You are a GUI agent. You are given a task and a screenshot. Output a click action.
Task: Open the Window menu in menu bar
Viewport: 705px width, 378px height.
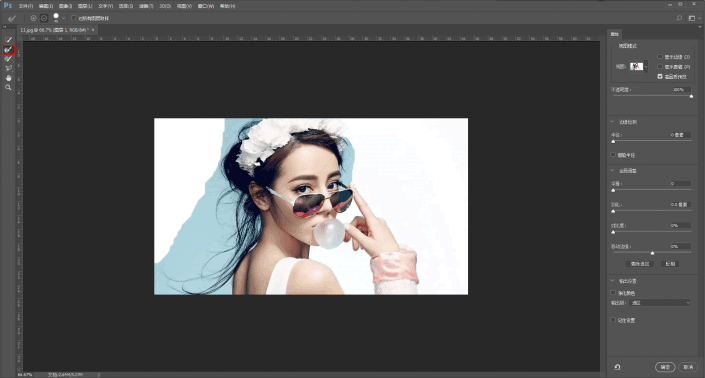pos(206,6)
